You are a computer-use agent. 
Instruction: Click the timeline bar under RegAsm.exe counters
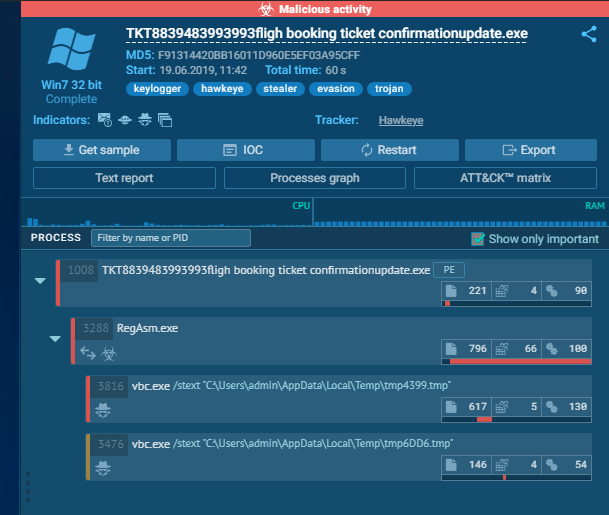point(517,362)
